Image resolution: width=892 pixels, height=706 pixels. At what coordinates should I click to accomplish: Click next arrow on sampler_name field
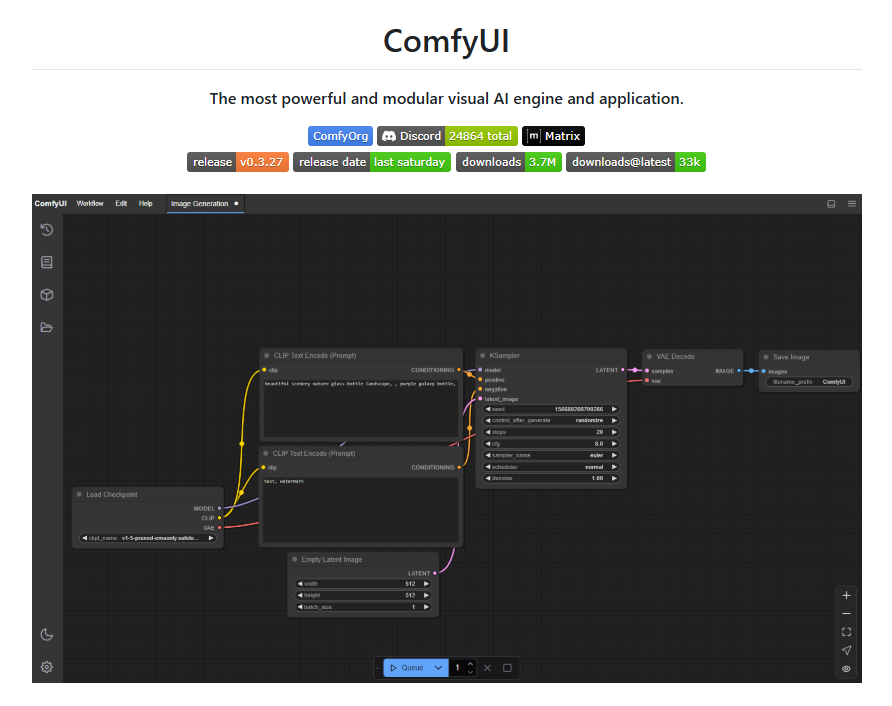click(614, 455)
